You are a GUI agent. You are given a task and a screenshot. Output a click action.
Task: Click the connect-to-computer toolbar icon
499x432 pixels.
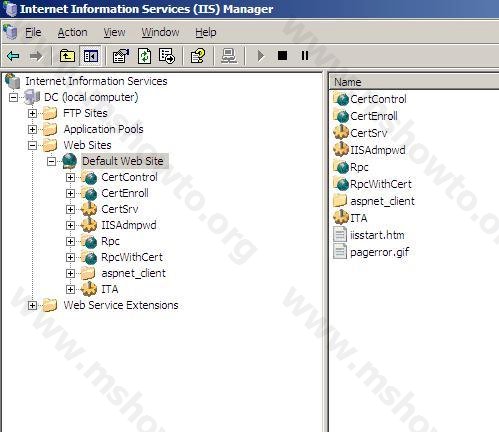[x=229, y=56]
